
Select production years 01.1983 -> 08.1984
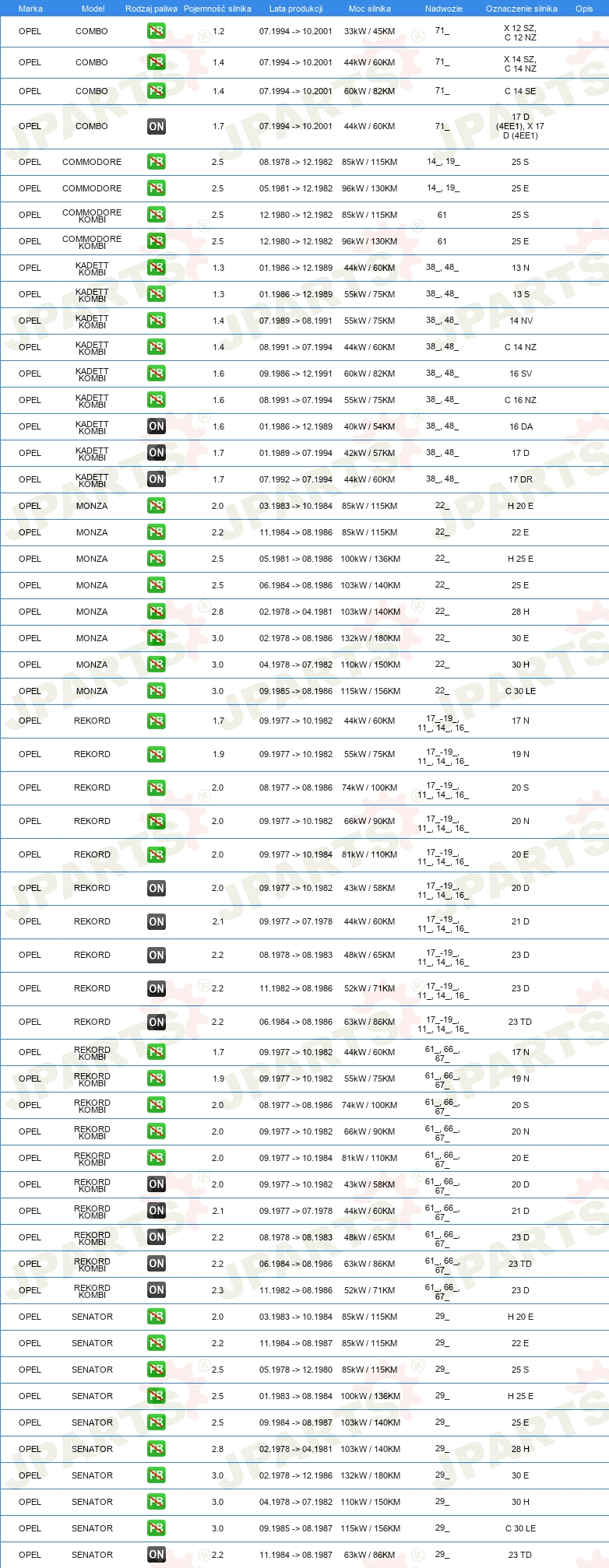tap(296, 1396)
